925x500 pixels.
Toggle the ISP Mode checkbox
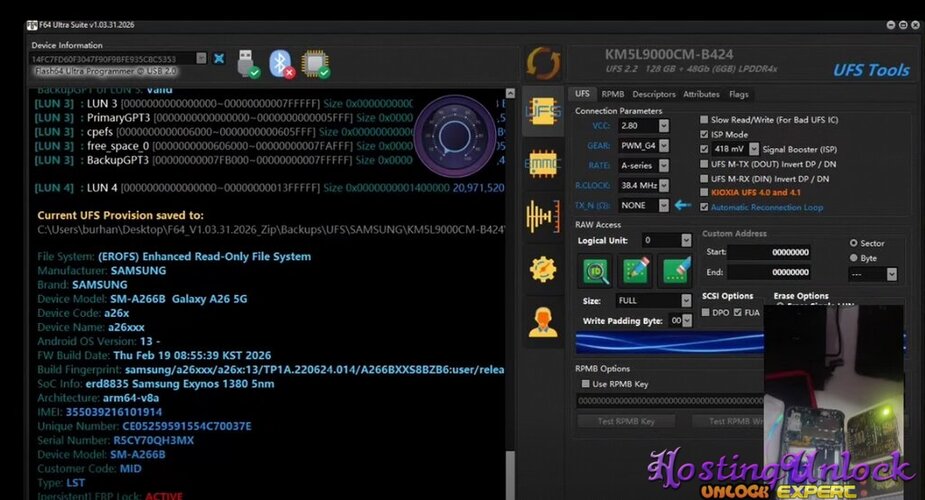pos(704,134)
